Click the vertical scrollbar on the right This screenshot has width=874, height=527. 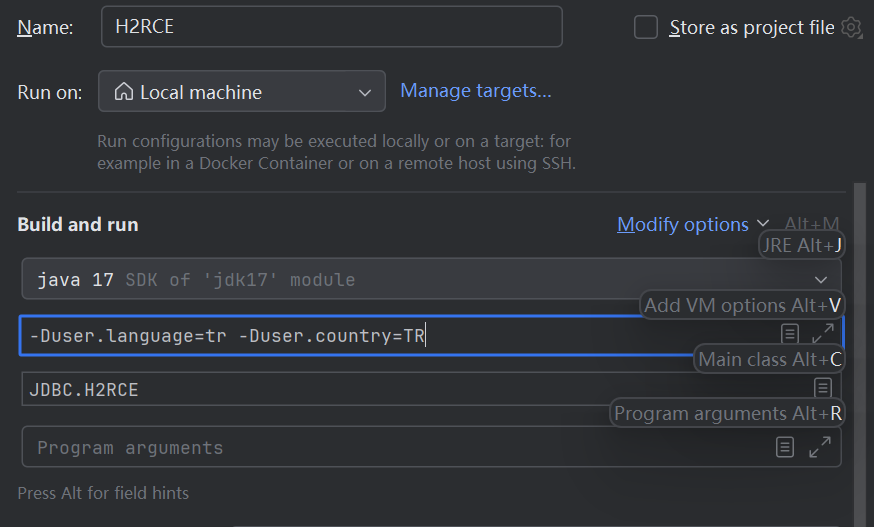[859, 350]
